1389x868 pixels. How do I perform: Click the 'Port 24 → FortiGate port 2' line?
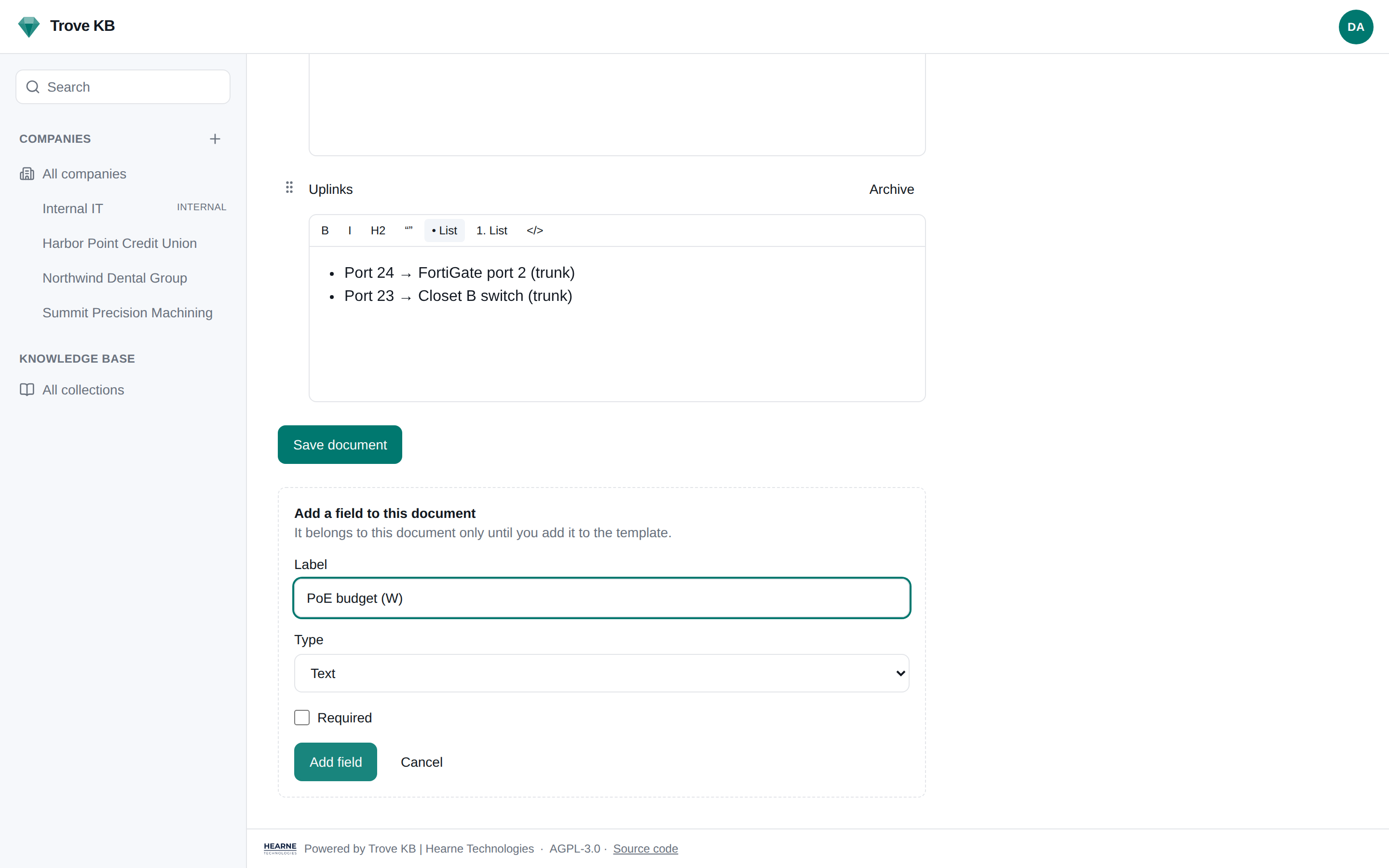point(459,272)
